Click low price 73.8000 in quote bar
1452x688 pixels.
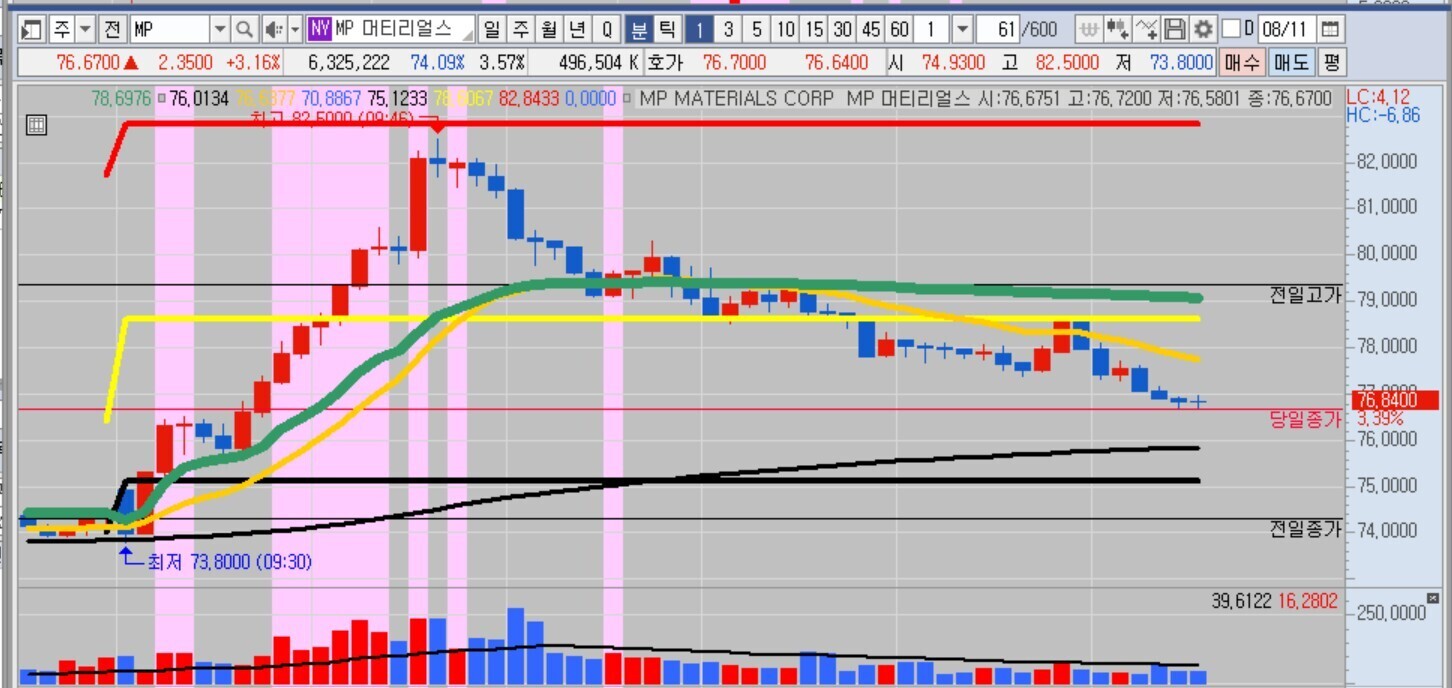point(1181,63)
